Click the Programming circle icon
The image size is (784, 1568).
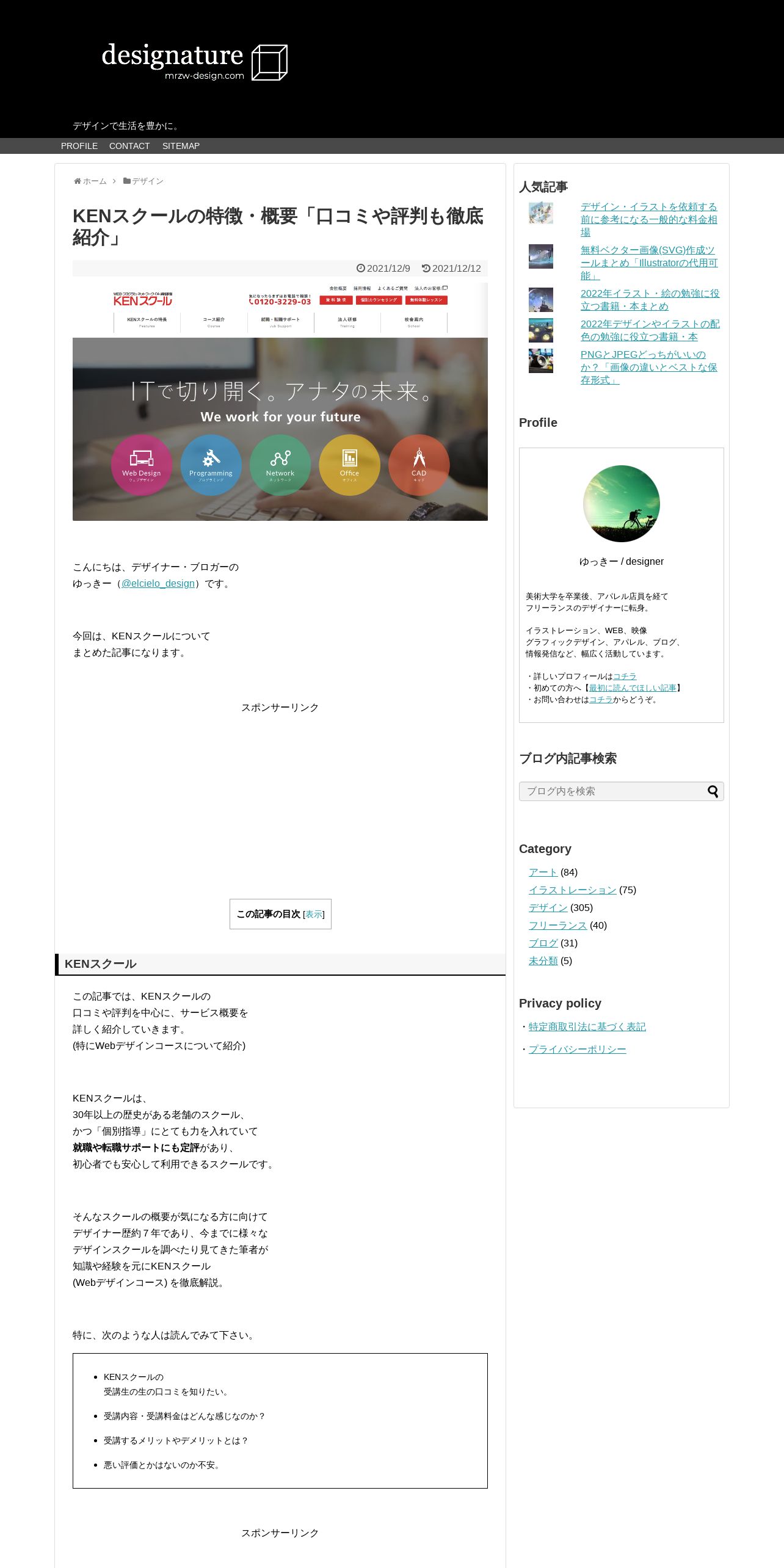(211, 465)
